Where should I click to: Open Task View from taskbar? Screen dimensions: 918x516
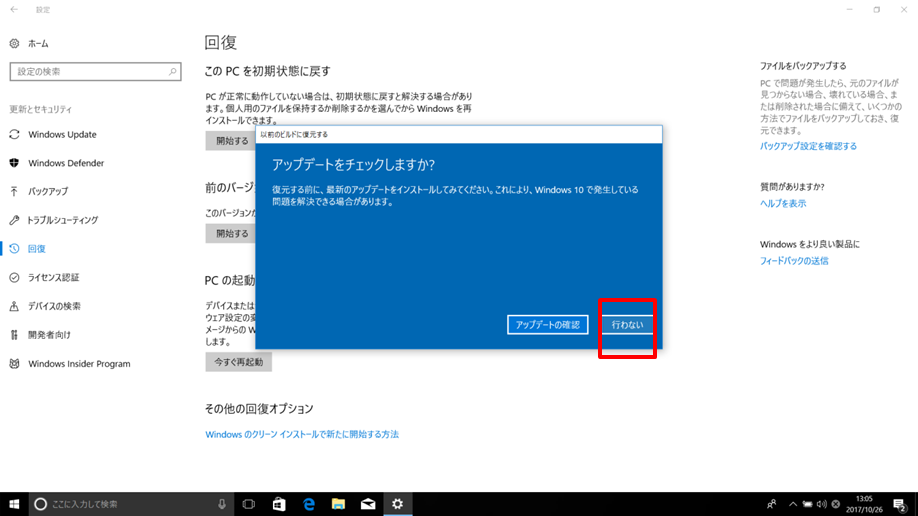tap(249, 504)
